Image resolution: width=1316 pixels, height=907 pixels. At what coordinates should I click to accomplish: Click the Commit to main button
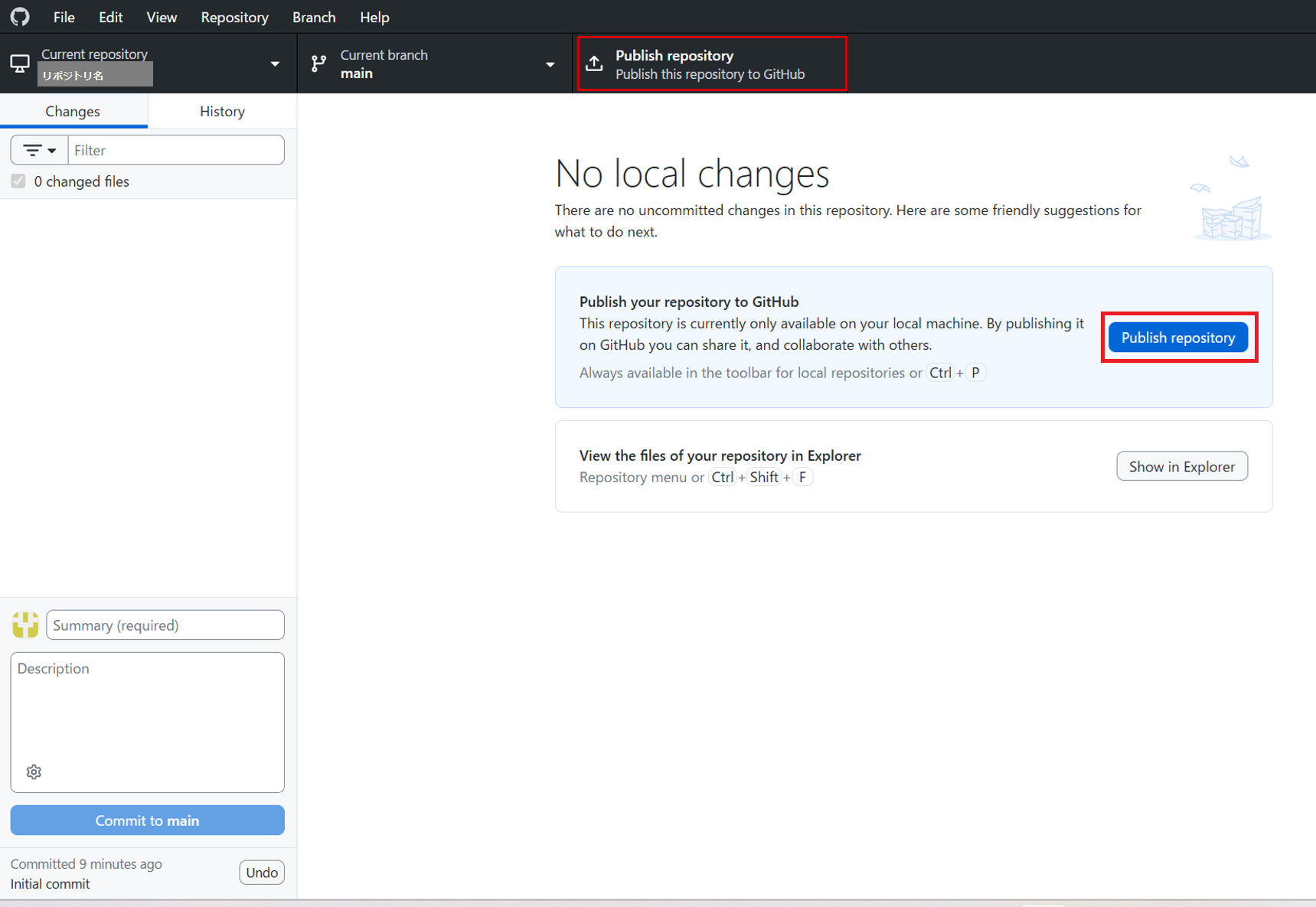147,820
